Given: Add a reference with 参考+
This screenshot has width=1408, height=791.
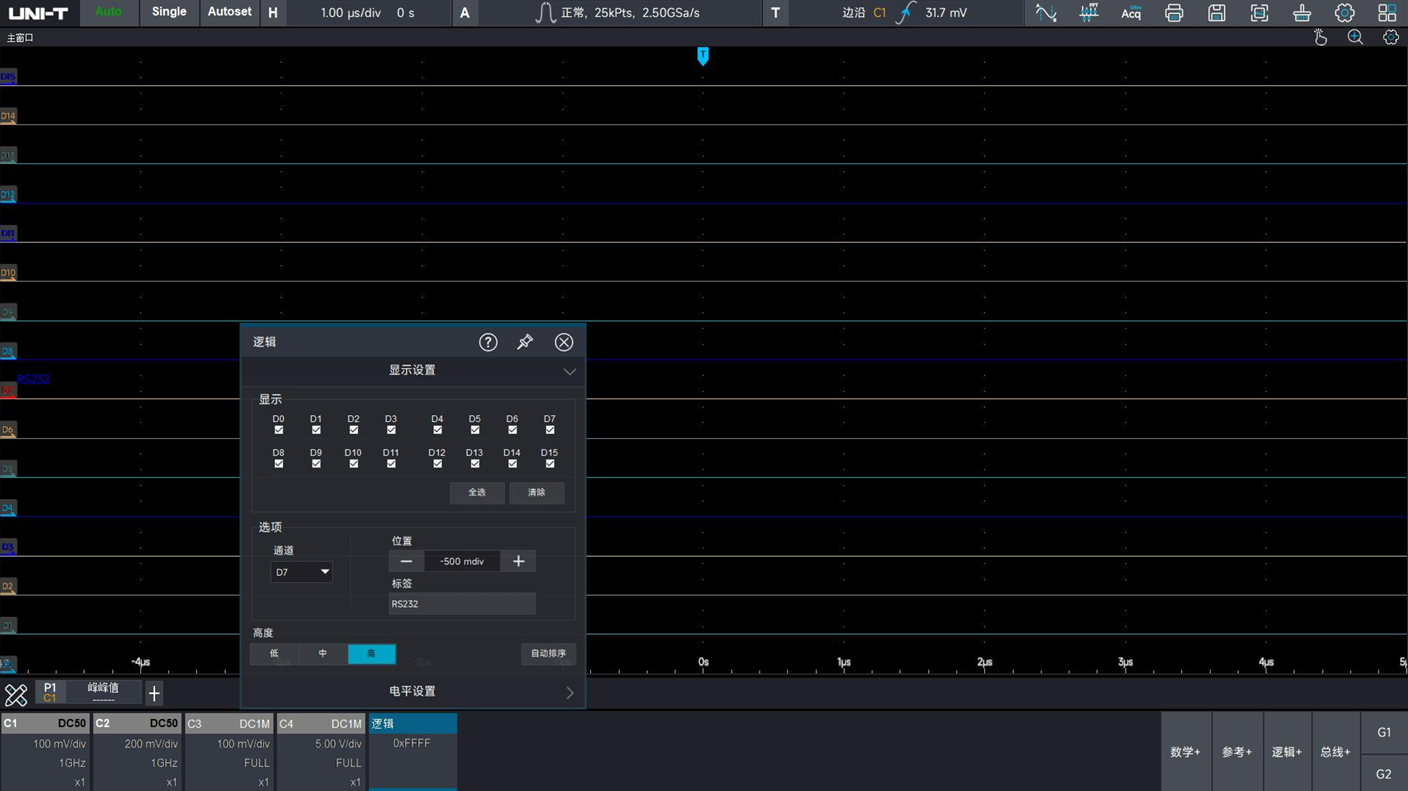Looking at the screenshot, I should 1237,752.
